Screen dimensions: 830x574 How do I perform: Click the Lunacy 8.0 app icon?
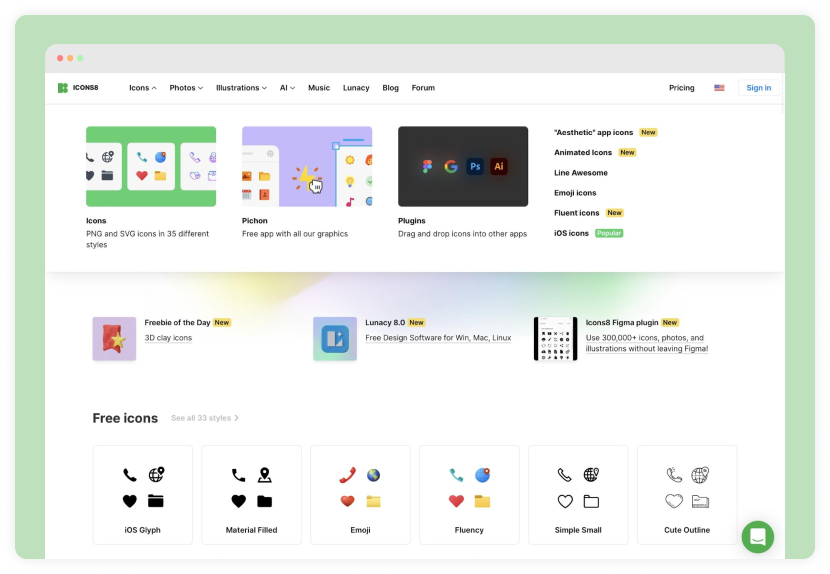point(335,339)
